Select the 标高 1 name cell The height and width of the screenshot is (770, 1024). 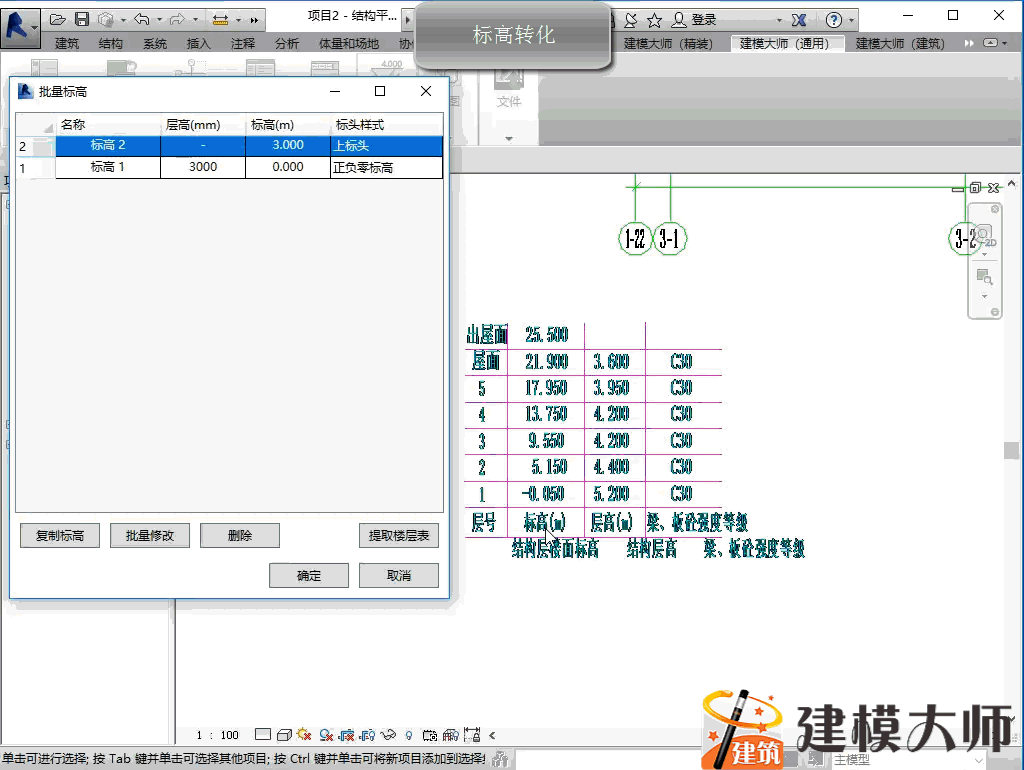[x=108, y=167]
